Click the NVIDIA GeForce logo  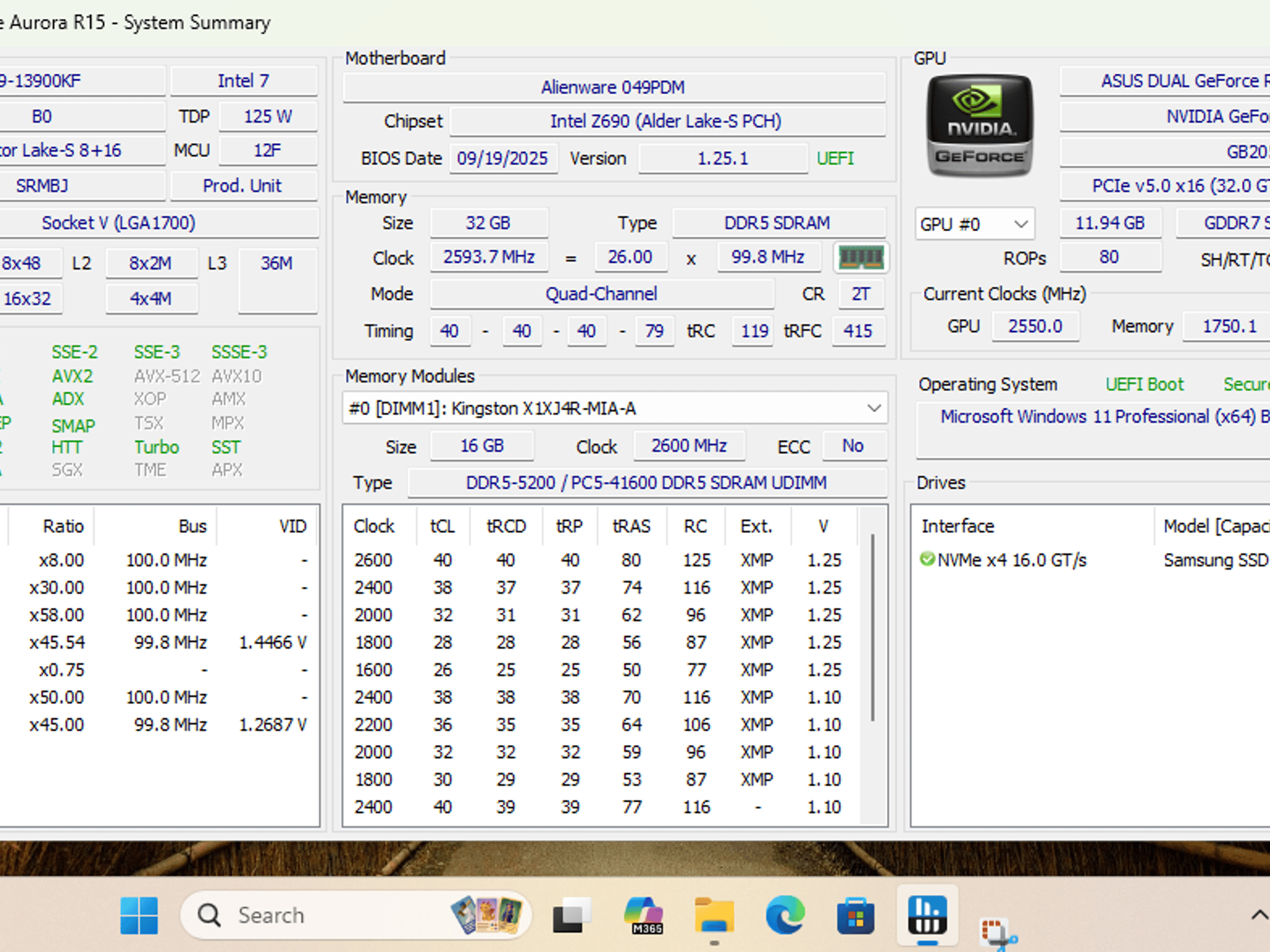[x=979, y=126]
